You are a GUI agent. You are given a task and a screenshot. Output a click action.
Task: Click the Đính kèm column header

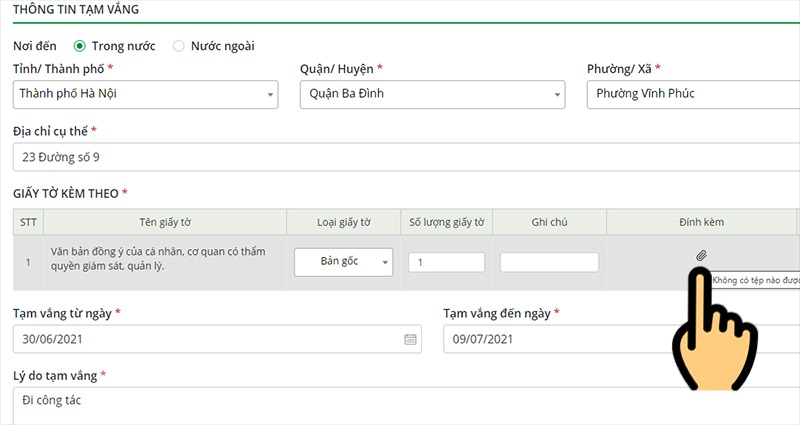[x=702, y=222]
